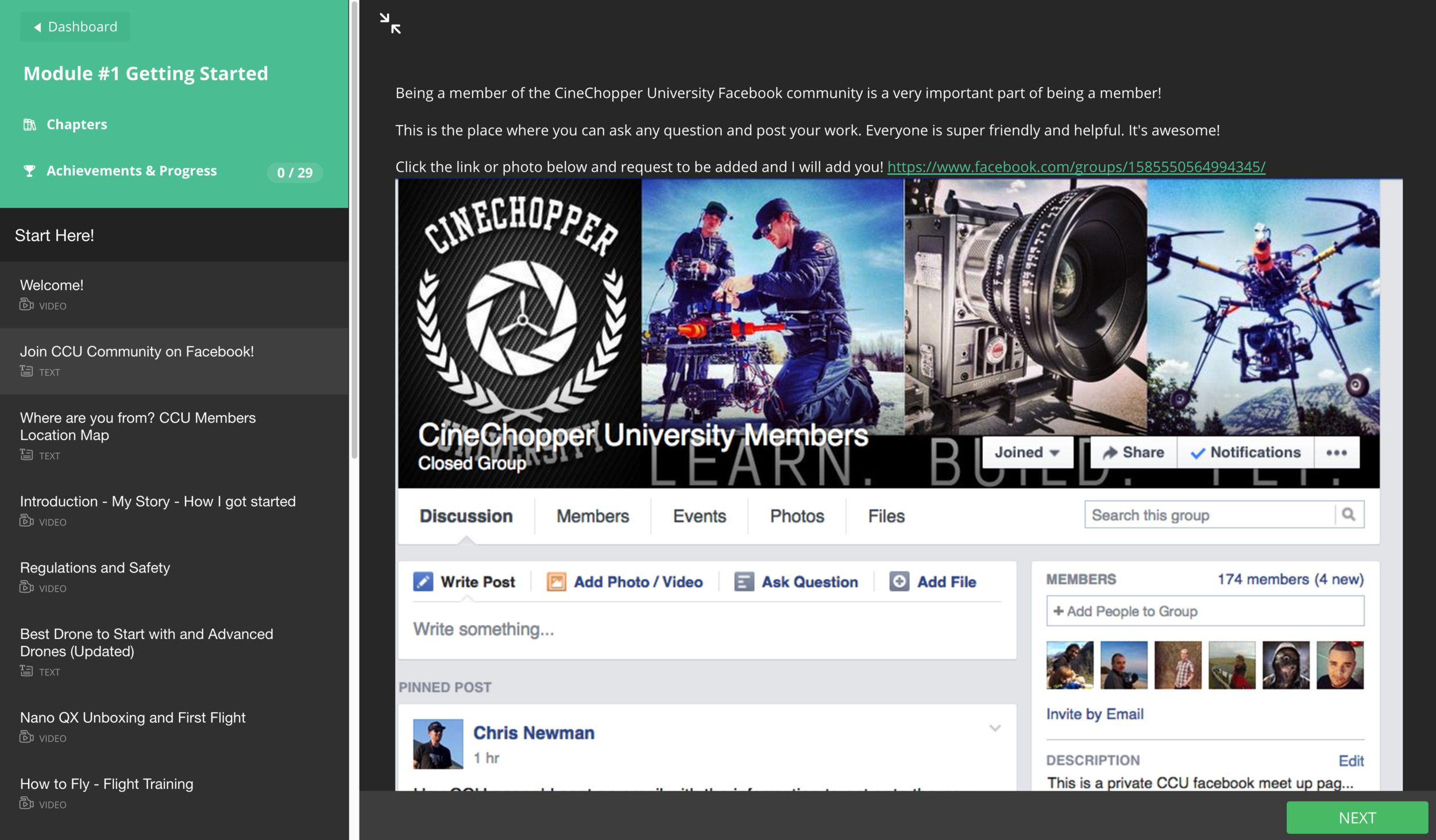Switch to the Files tab
Image resolution: width=1436 pixels, height=840 pixels.
886,516
